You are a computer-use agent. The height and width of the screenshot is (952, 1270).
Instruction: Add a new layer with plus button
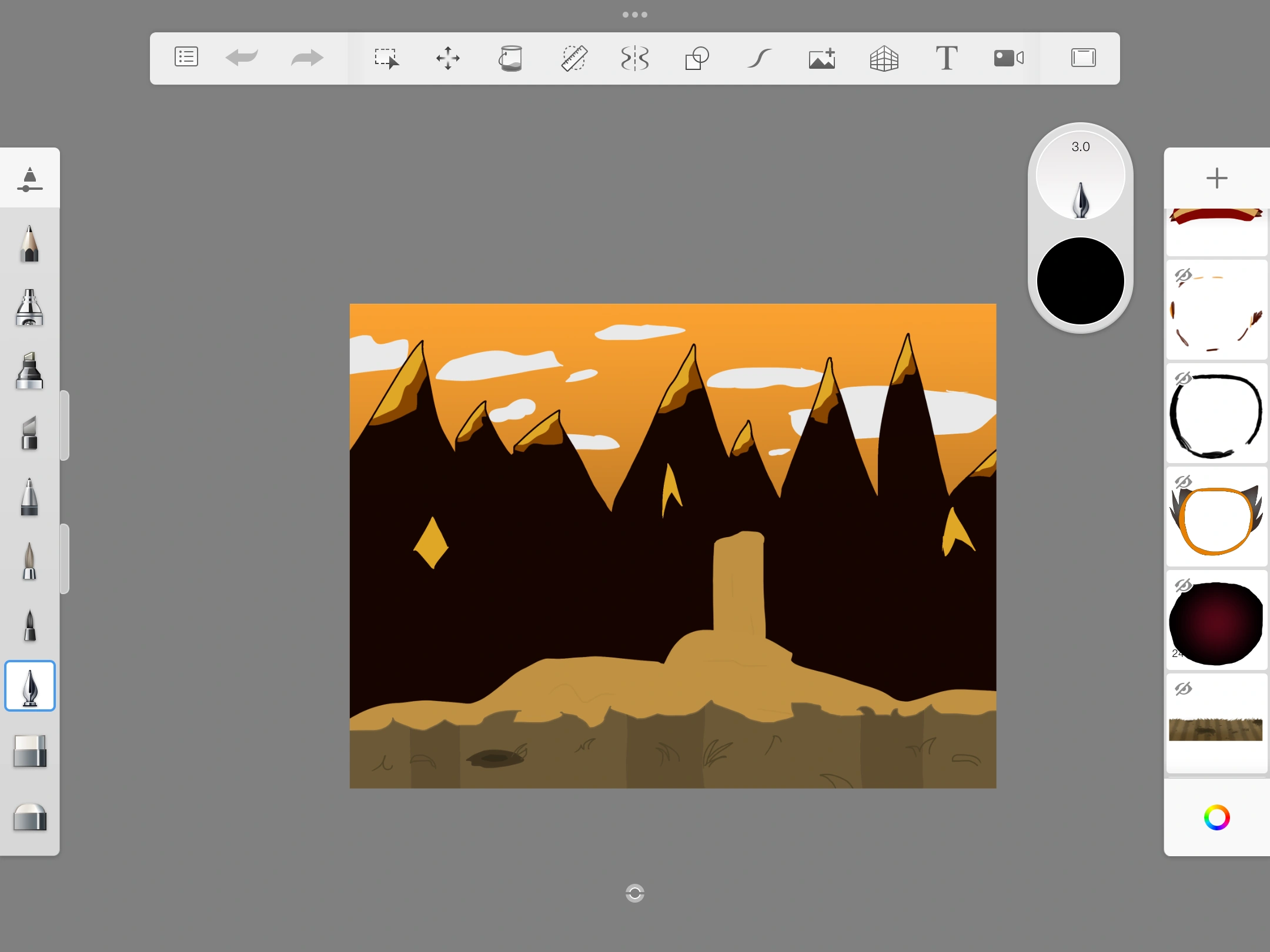pos(1216,178)
